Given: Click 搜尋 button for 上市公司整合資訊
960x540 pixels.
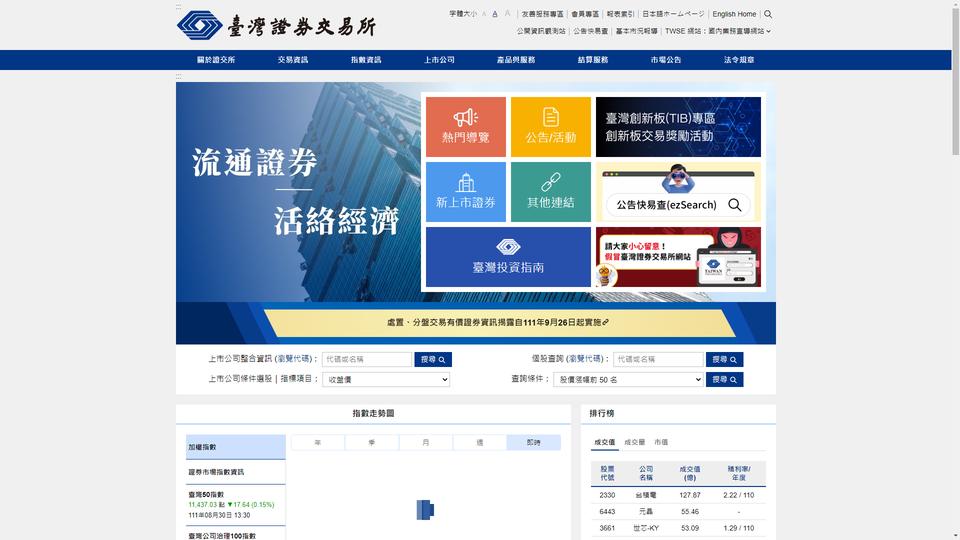Looking at the screenshot, I should click(x=433, y=359).
